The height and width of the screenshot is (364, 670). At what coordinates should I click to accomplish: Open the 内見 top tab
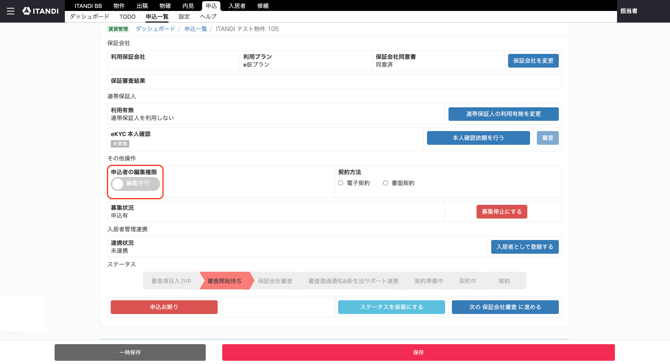point(188,6)
